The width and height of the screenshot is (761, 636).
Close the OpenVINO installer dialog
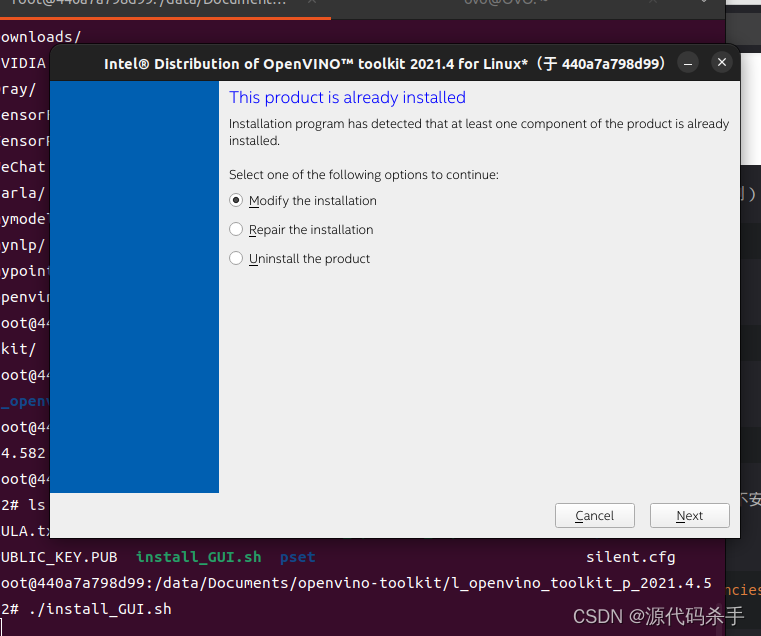[x=722, y=63]
